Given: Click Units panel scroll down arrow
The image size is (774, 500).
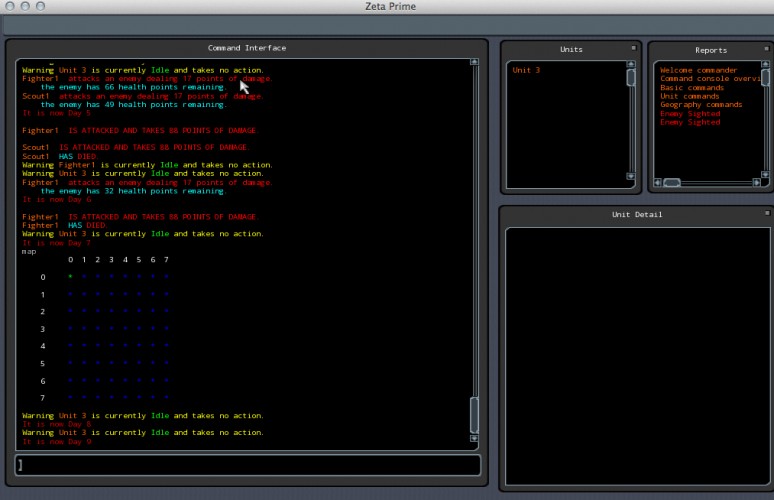Looking at the screenshot, I should click(x=631, y=176).
